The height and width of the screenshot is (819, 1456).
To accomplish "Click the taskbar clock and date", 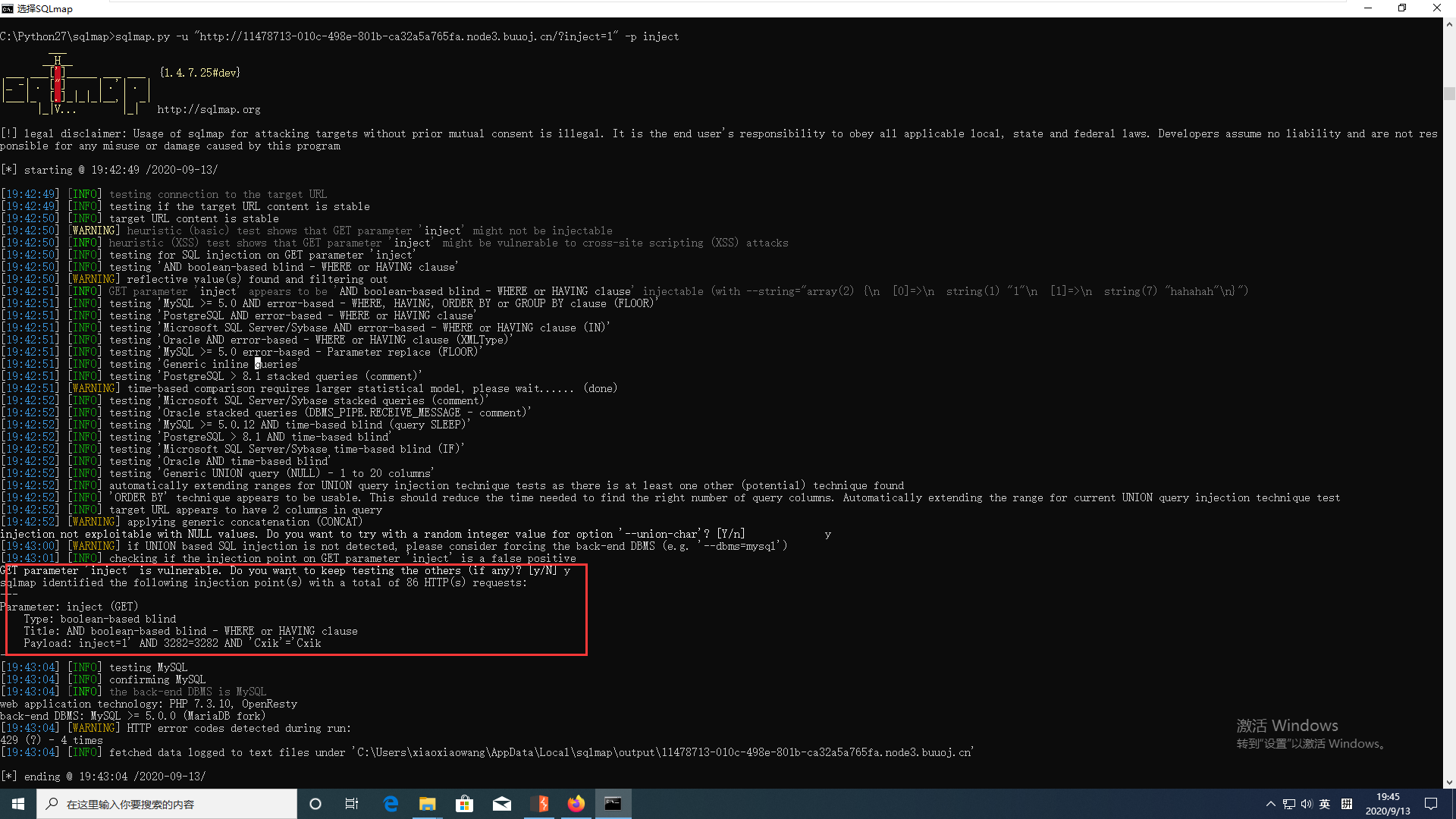I will click(x=1388, y=804).
